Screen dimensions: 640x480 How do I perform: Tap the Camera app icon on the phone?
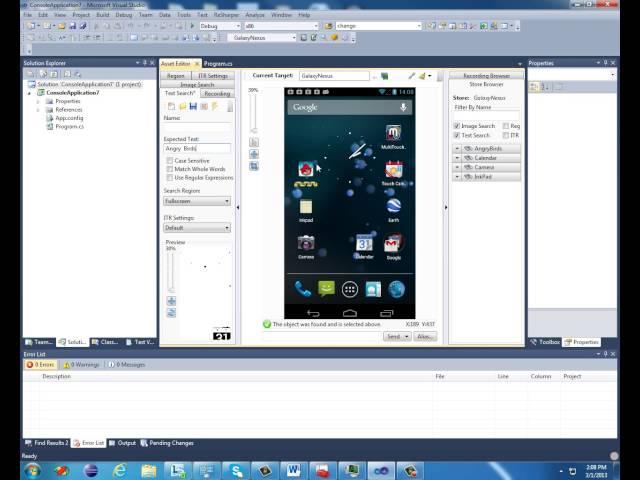coord(306,243)
